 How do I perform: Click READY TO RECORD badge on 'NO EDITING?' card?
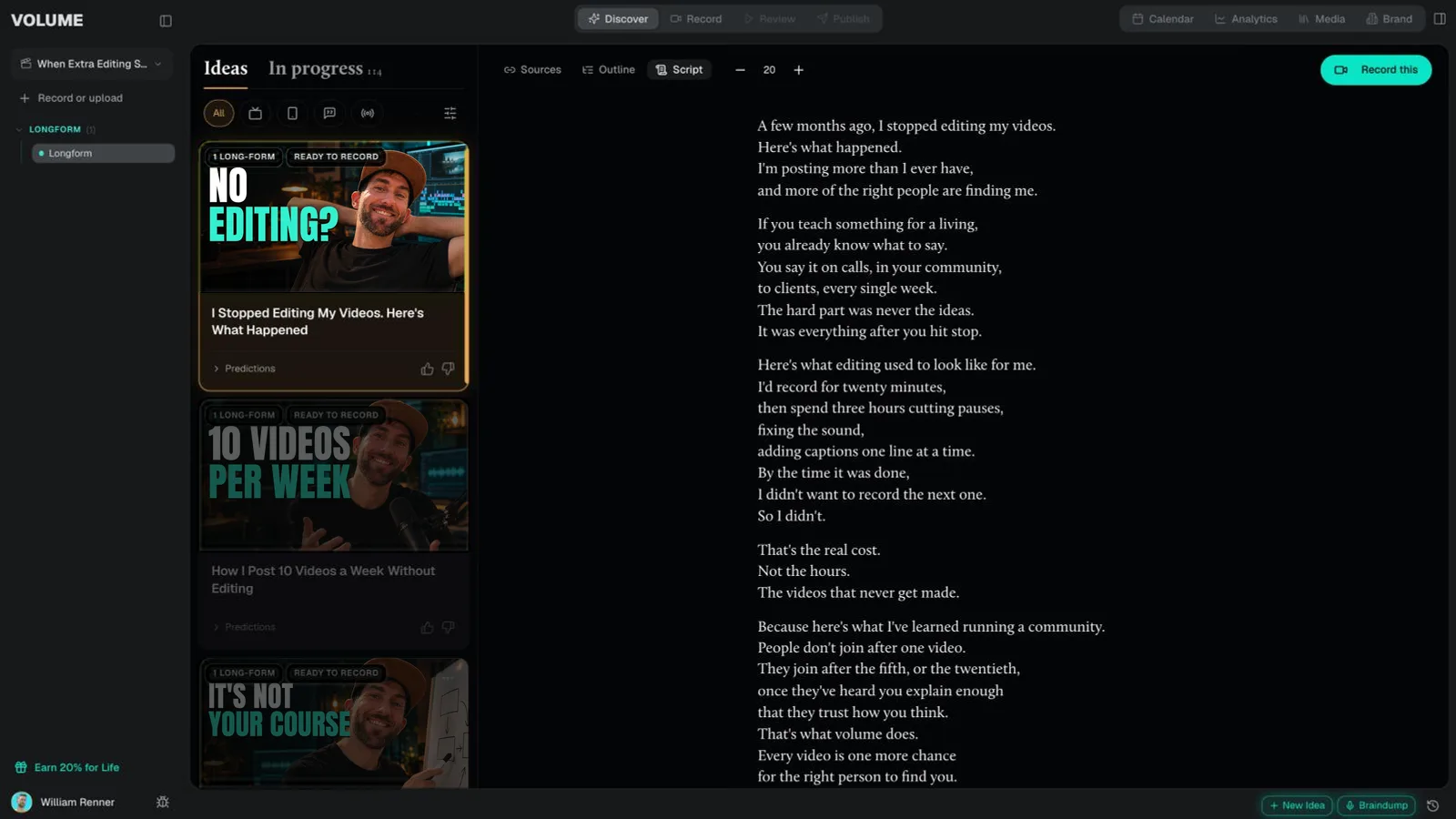[x=336, y=157]
